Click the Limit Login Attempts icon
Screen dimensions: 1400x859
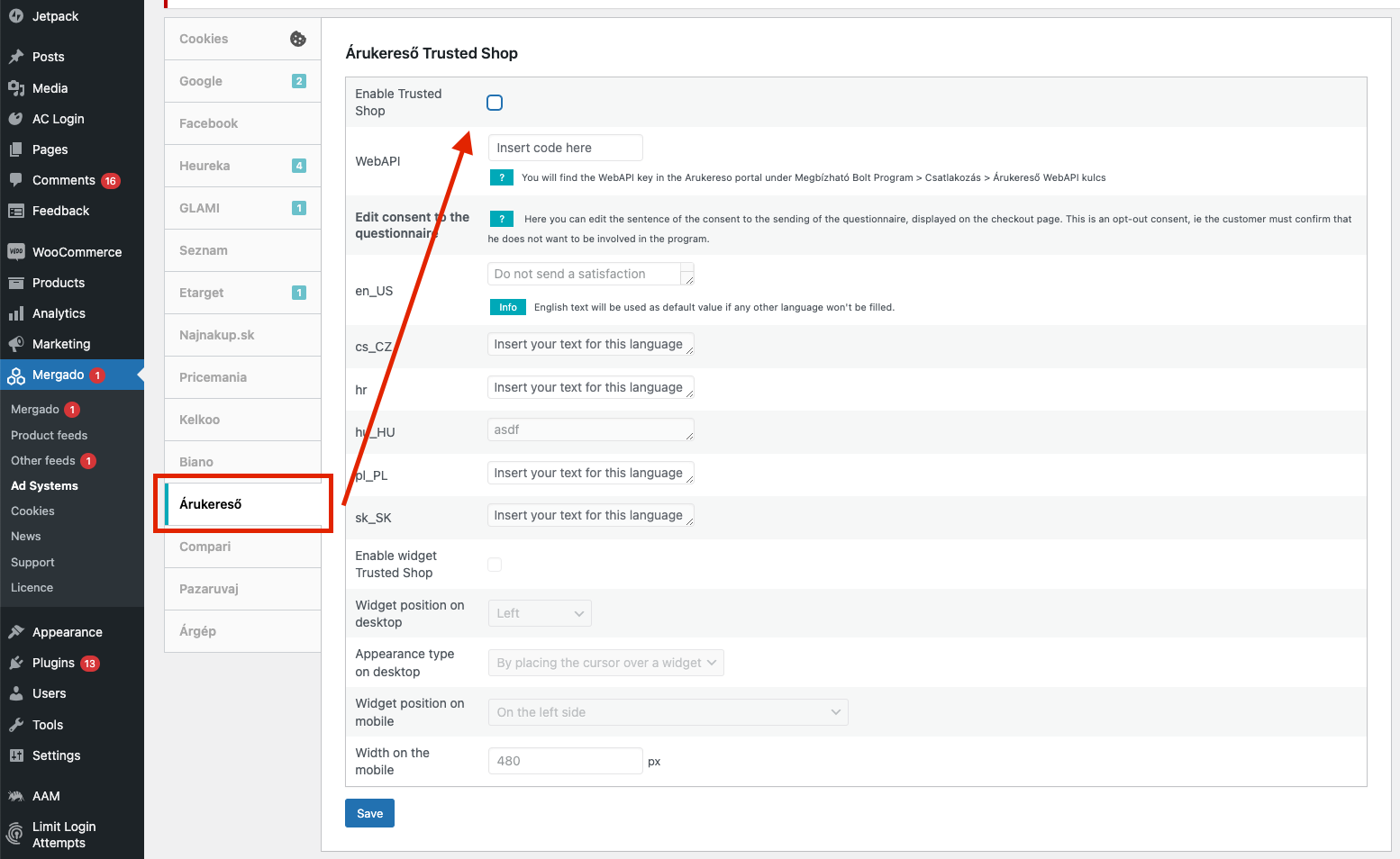15,834
